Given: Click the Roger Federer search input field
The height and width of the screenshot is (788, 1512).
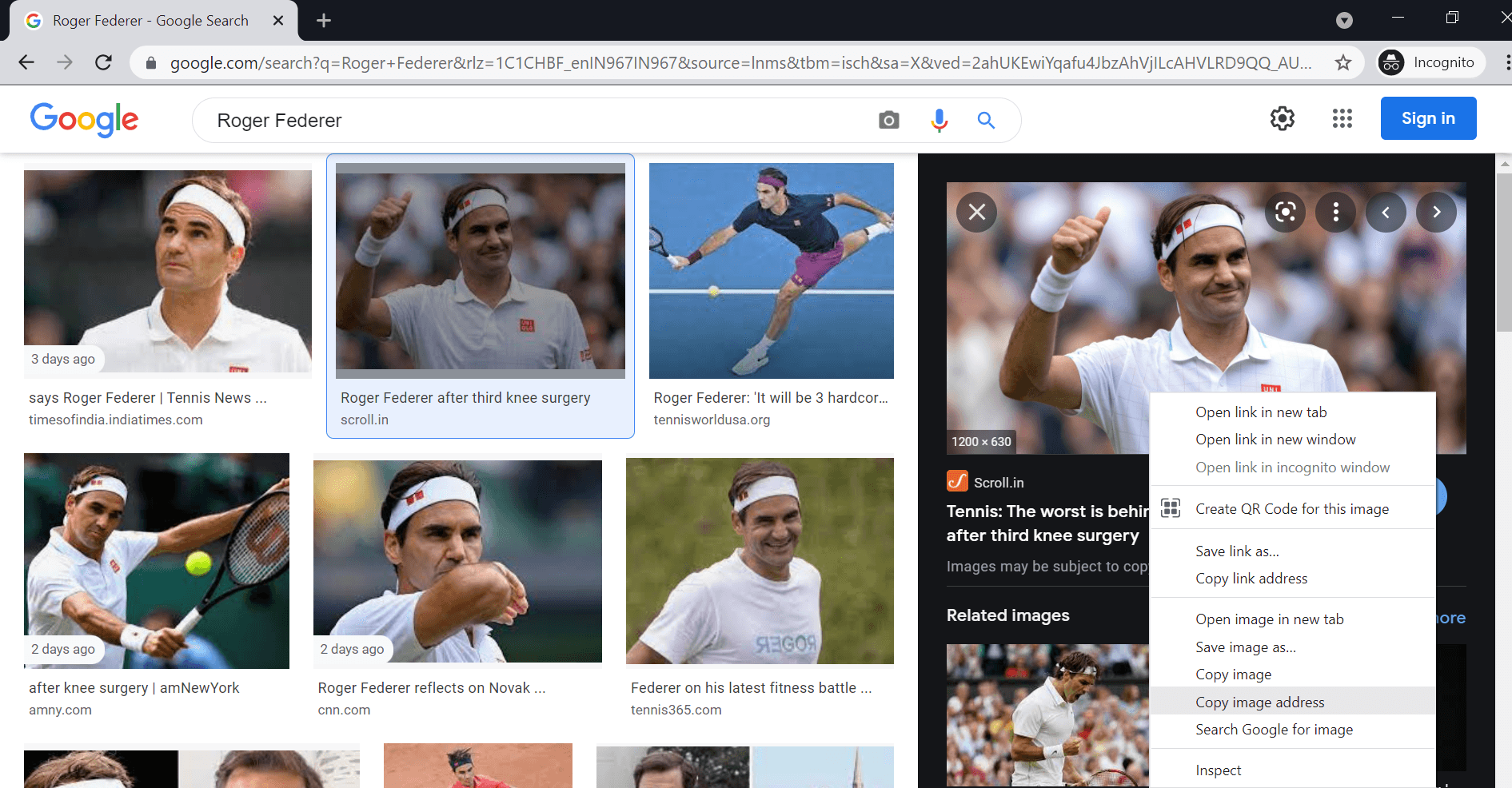Looking at the screenshot, I should pyautogui.click(x=528, y=121).
